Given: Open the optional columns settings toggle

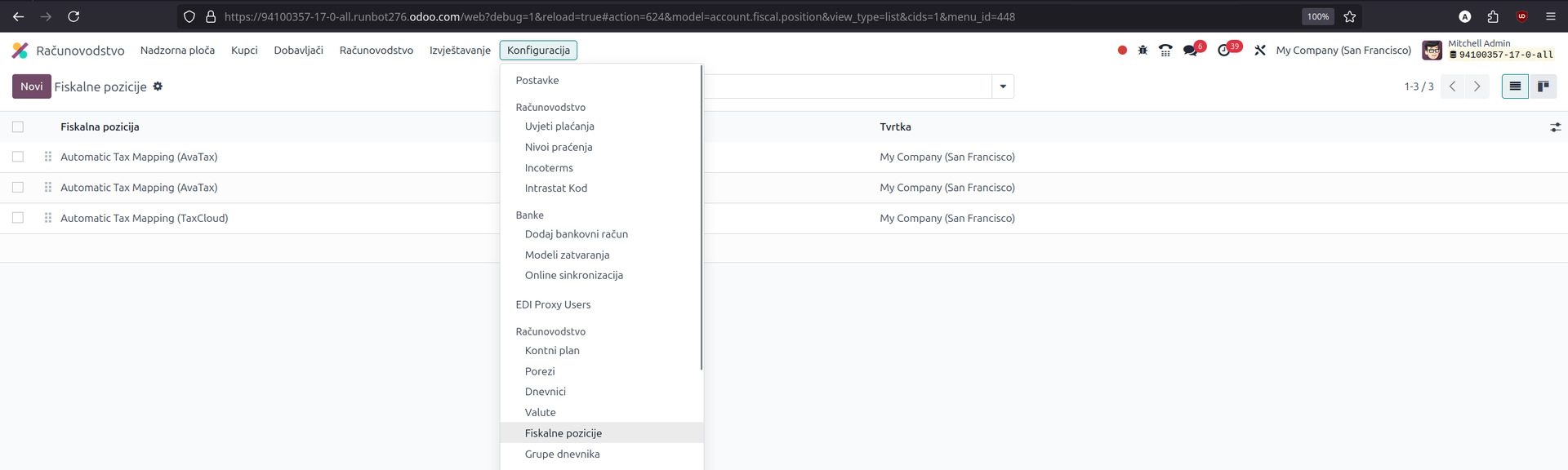Looking at the screenshot, I should (1555, 126).
